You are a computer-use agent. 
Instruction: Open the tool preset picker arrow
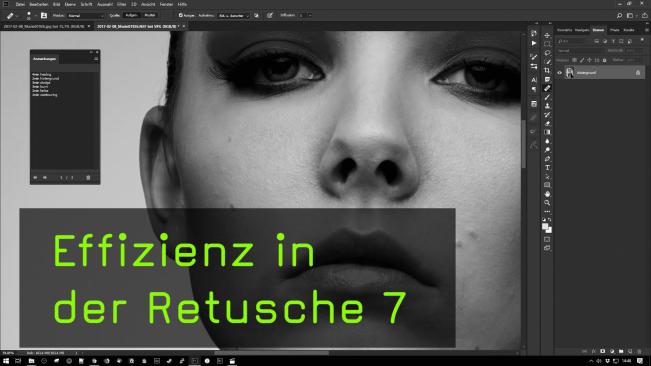click(17, 16)
